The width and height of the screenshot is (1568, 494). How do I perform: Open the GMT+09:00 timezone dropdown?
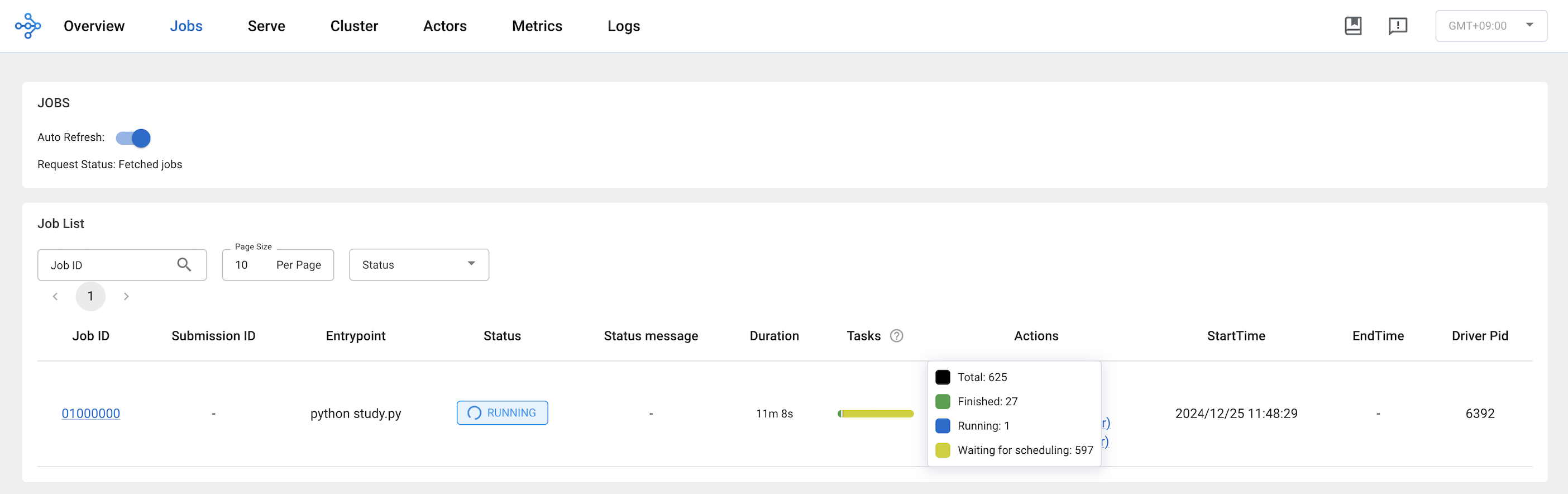tap(1491, 26)
